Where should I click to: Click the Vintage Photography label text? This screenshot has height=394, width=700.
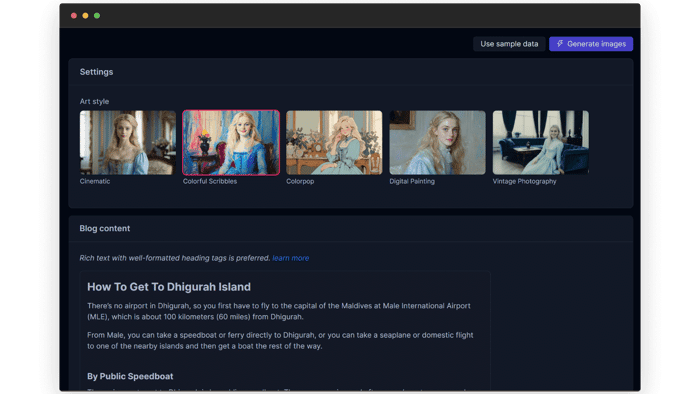click(525, 181)
